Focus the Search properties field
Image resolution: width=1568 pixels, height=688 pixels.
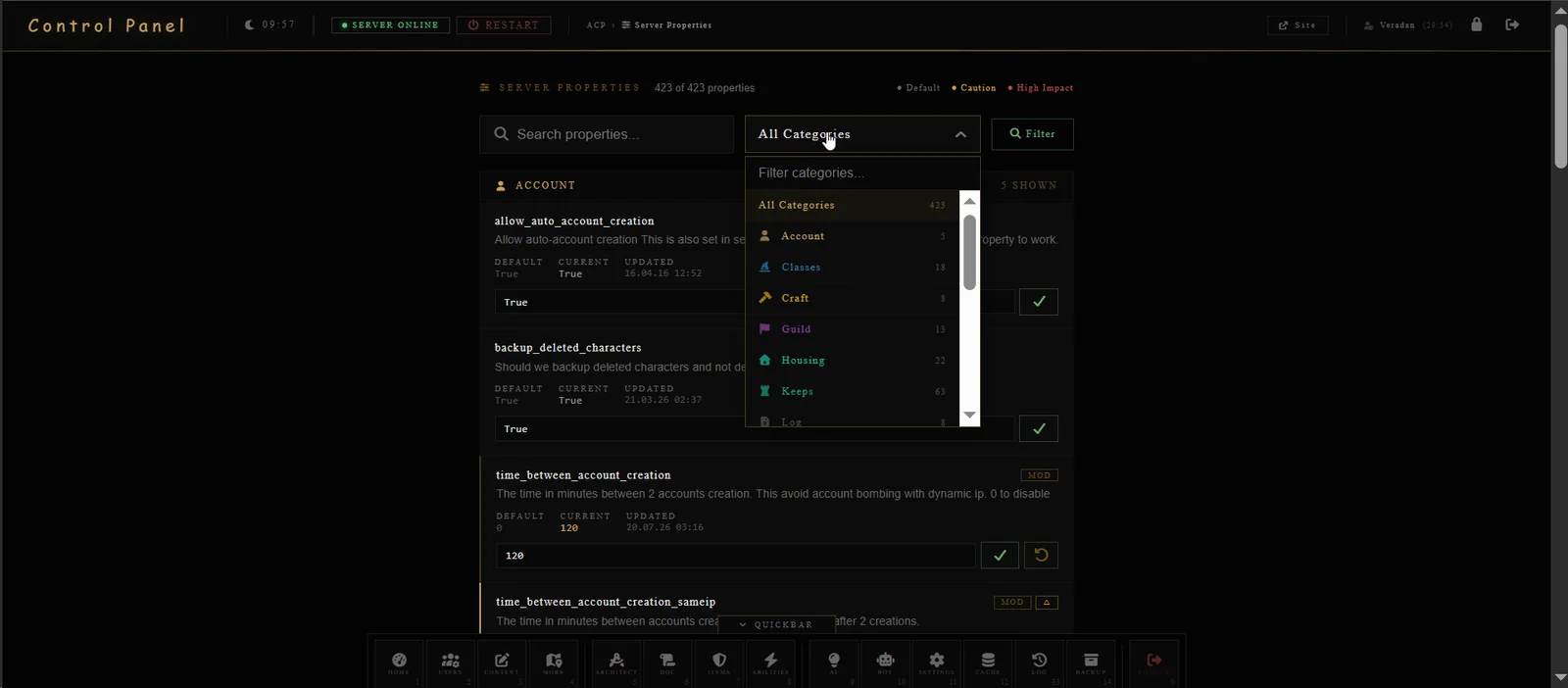click(607, 134)
